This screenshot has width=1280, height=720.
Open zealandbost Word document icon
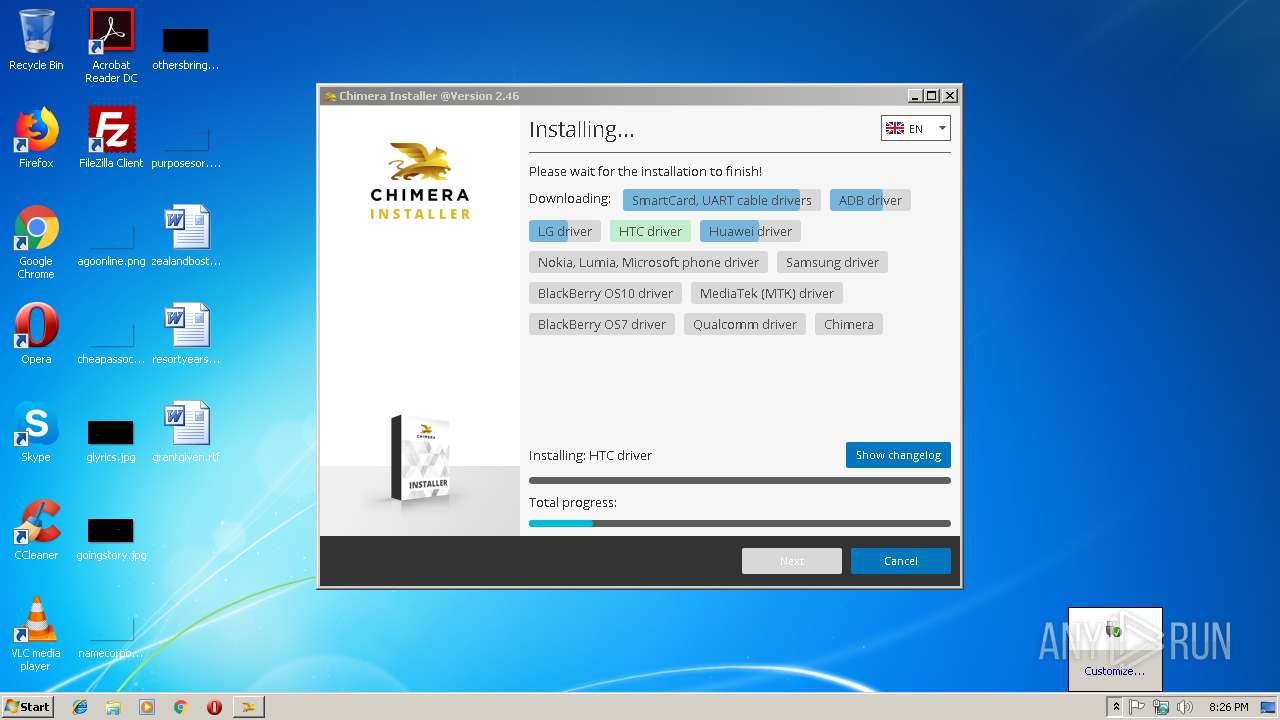point(186,236)
